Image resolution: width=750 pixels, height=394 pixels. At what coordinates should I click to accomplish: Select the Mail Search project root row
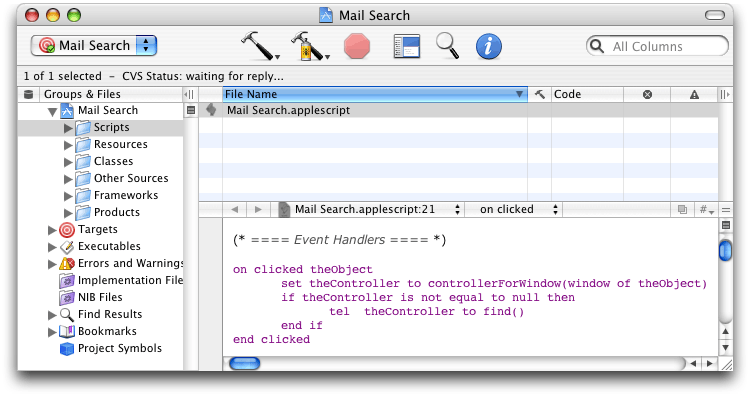tap(100, 110)
